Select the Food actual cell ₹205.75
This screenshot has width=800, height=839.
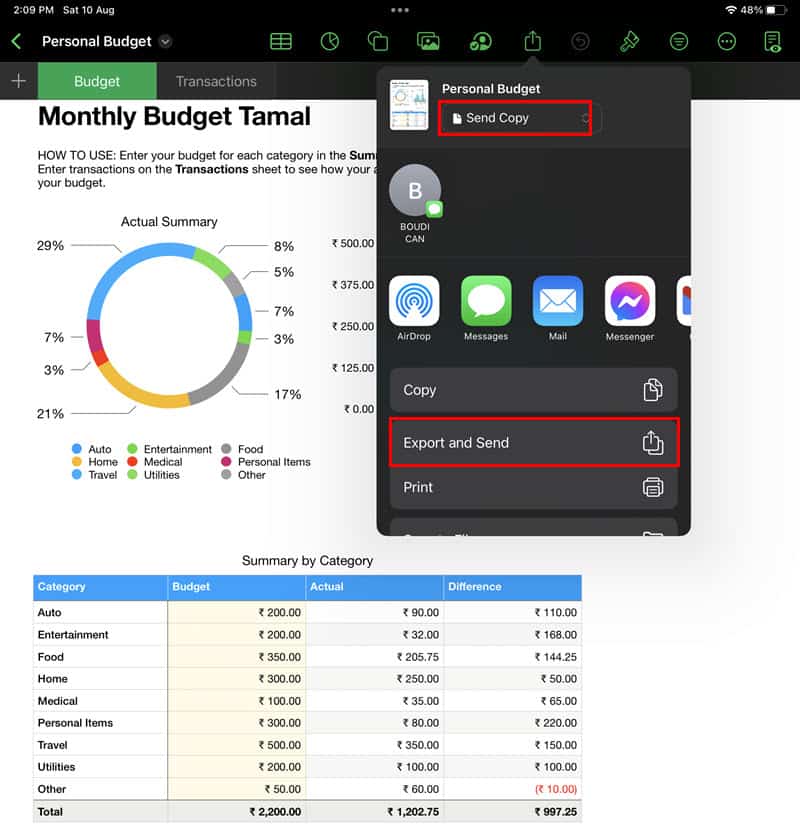coord(375,657)
